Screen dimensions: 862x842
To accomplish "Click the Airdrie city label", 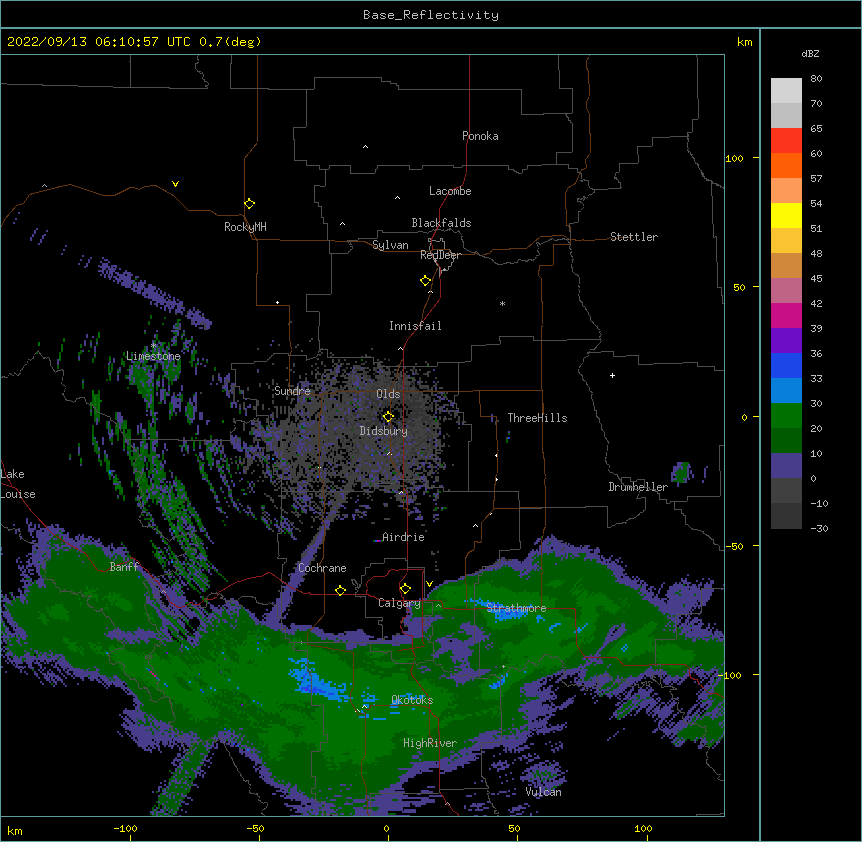I will 403,537.
